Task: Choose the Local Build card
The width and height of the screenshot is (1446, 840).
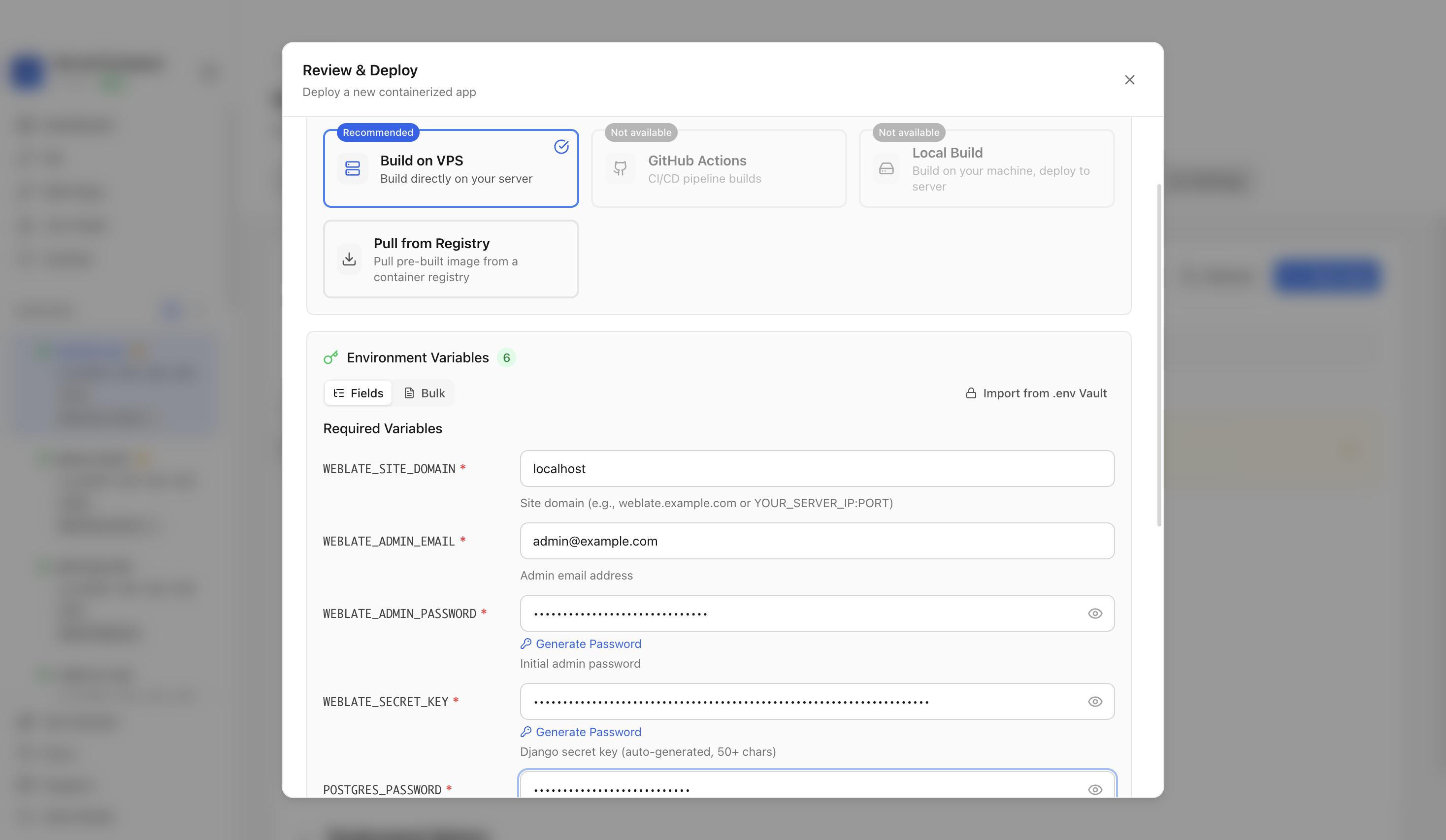Action: [x=986, y=168]
